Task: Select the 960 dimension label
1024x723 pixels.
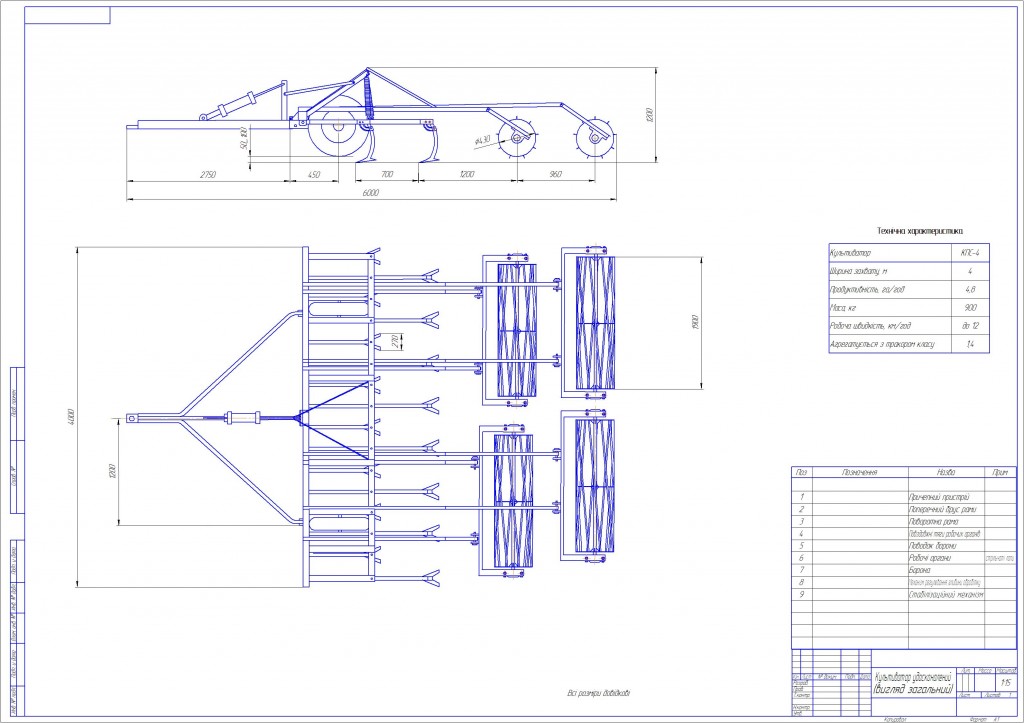Action: (556, 174)
